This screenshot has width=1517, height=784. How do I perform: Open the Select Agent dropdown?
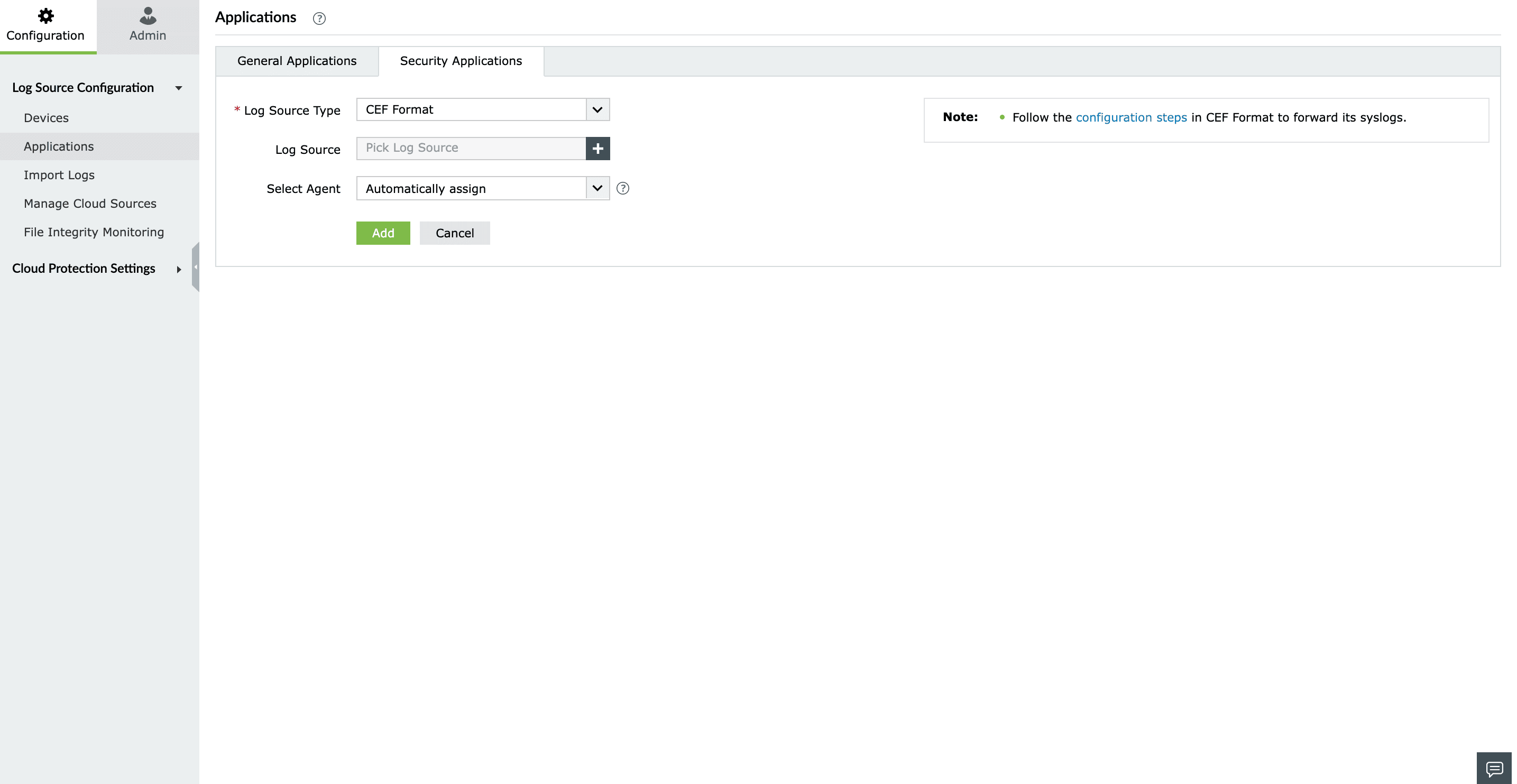click(597, 188)
